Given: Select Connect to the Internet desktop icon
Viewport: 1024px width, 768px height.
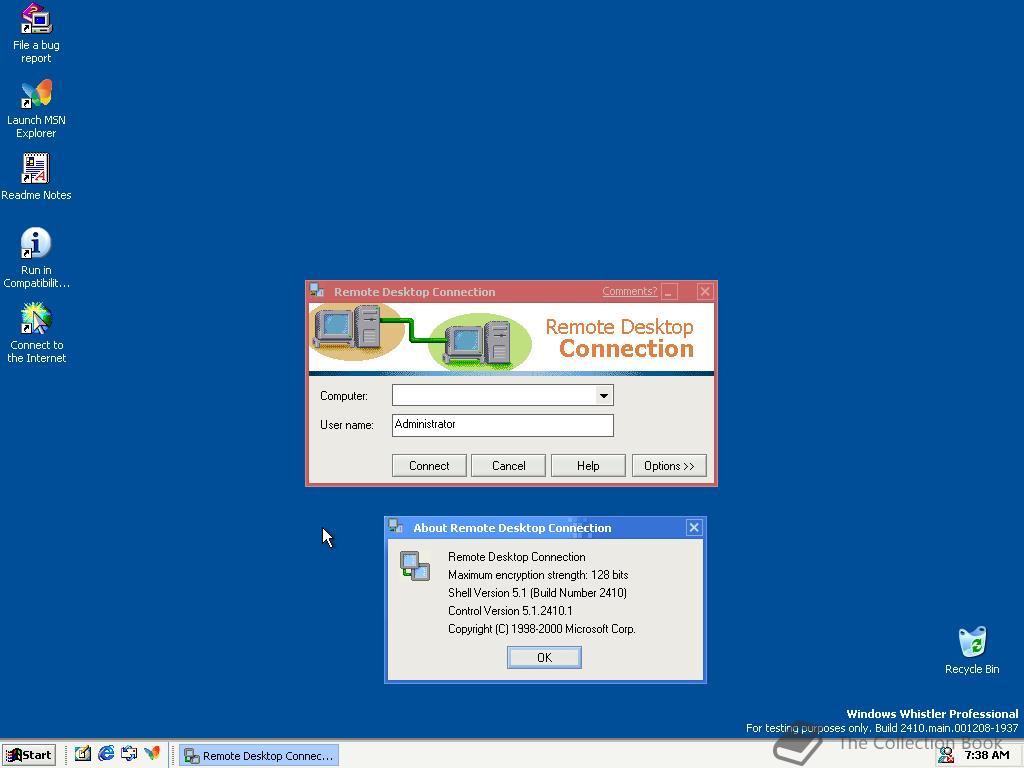Looking at the screenshot, I should pos(36,333).
